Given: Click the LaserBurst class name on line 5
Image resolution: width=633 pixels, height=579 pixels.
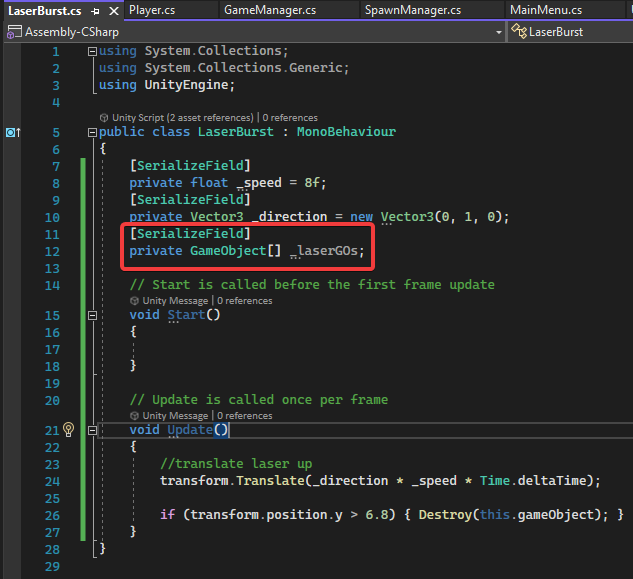Looking at the screenshot, I should point(236,132).
